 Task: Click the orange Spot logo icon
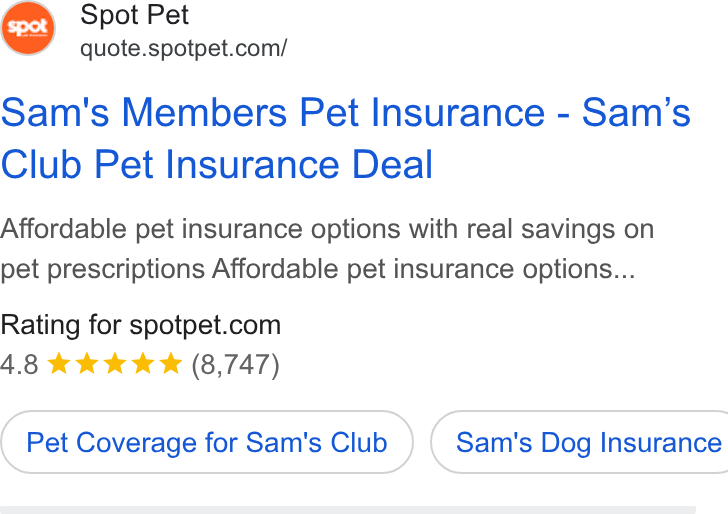[x=28, y=28]
